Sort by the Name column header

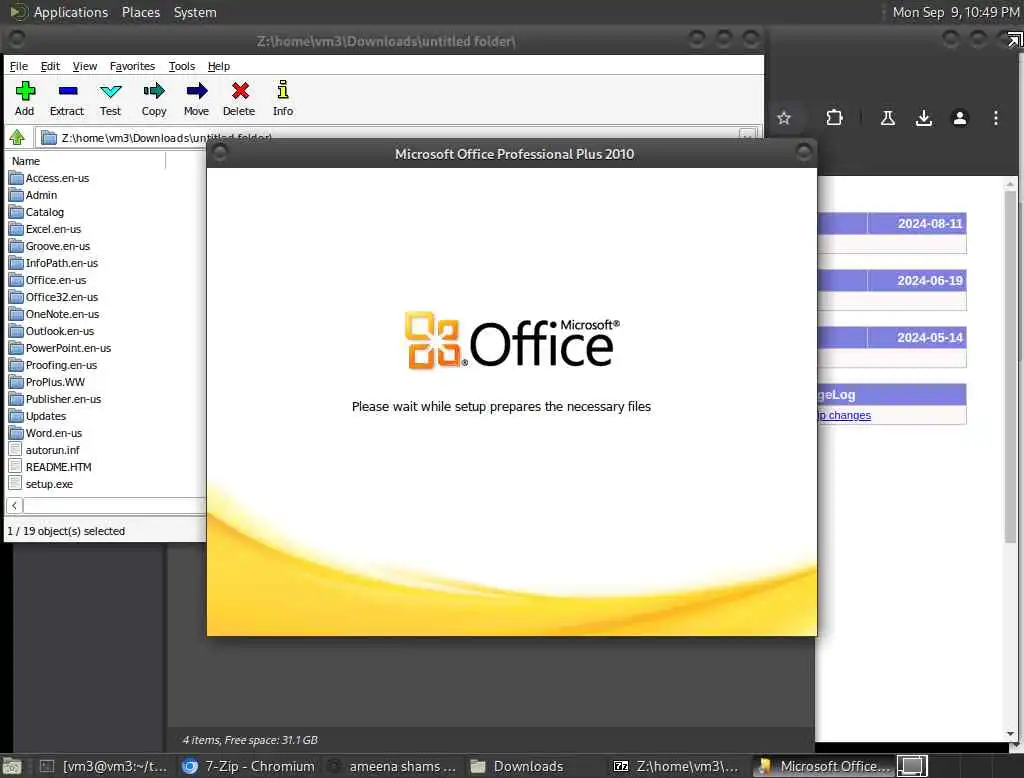pyautogui.click(x=85, y=161)
